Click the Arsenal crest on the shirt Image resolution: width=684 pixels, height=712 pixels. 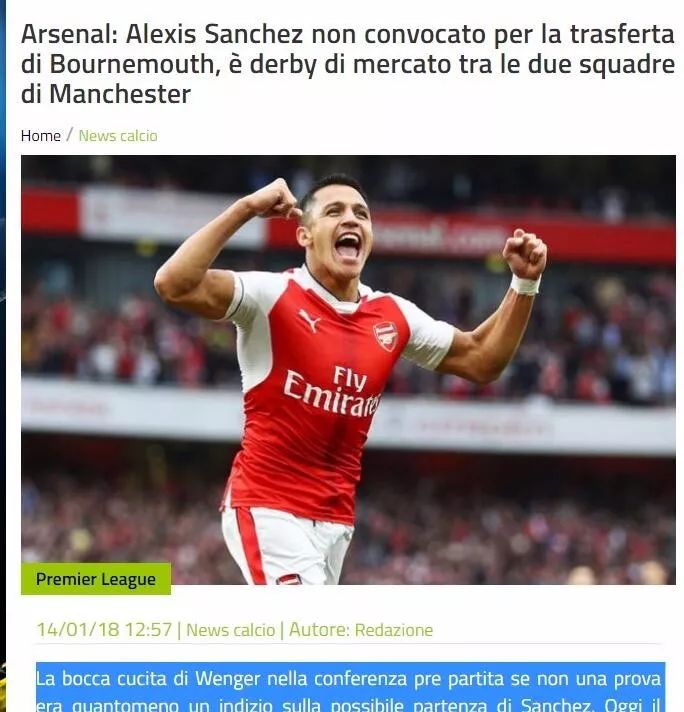(386, 336)
